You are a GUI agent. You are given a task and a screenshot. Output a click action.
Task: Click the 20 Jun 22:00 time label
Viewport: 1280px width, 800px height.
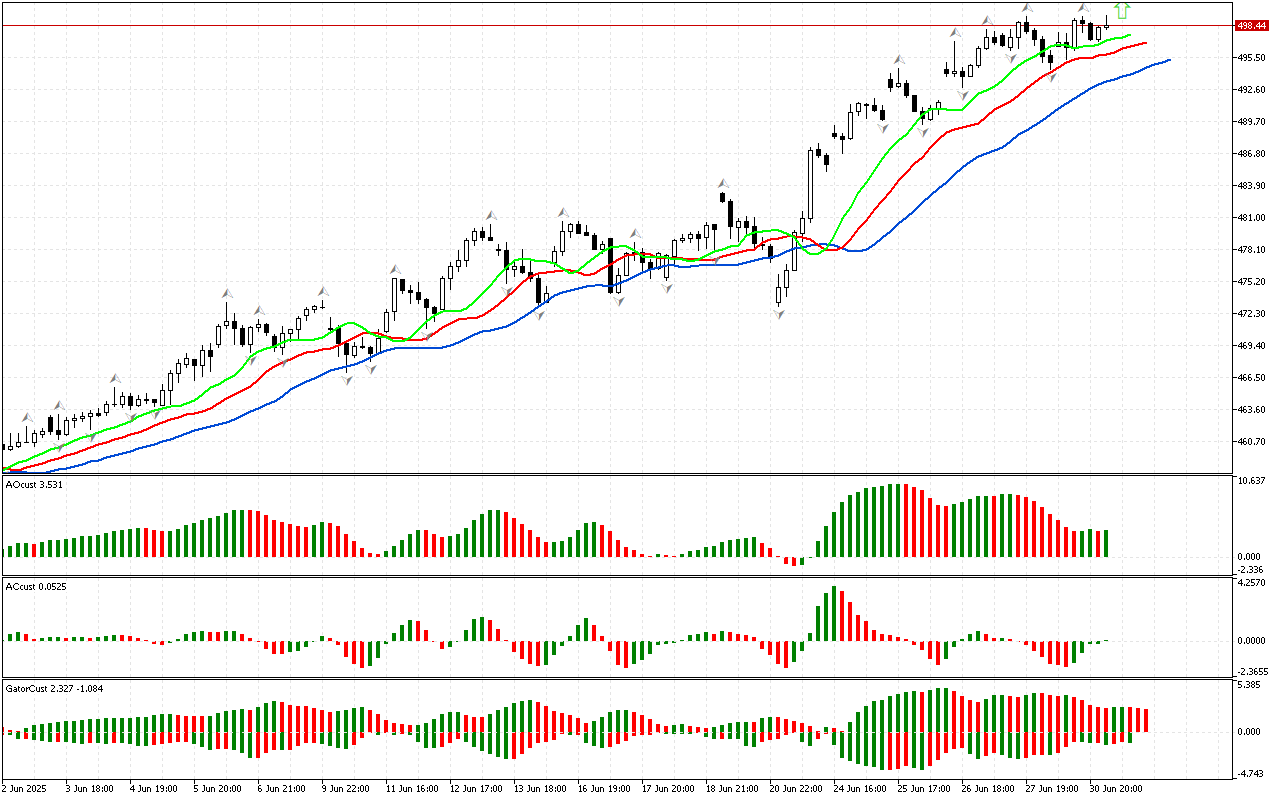(x=795, y=788)
